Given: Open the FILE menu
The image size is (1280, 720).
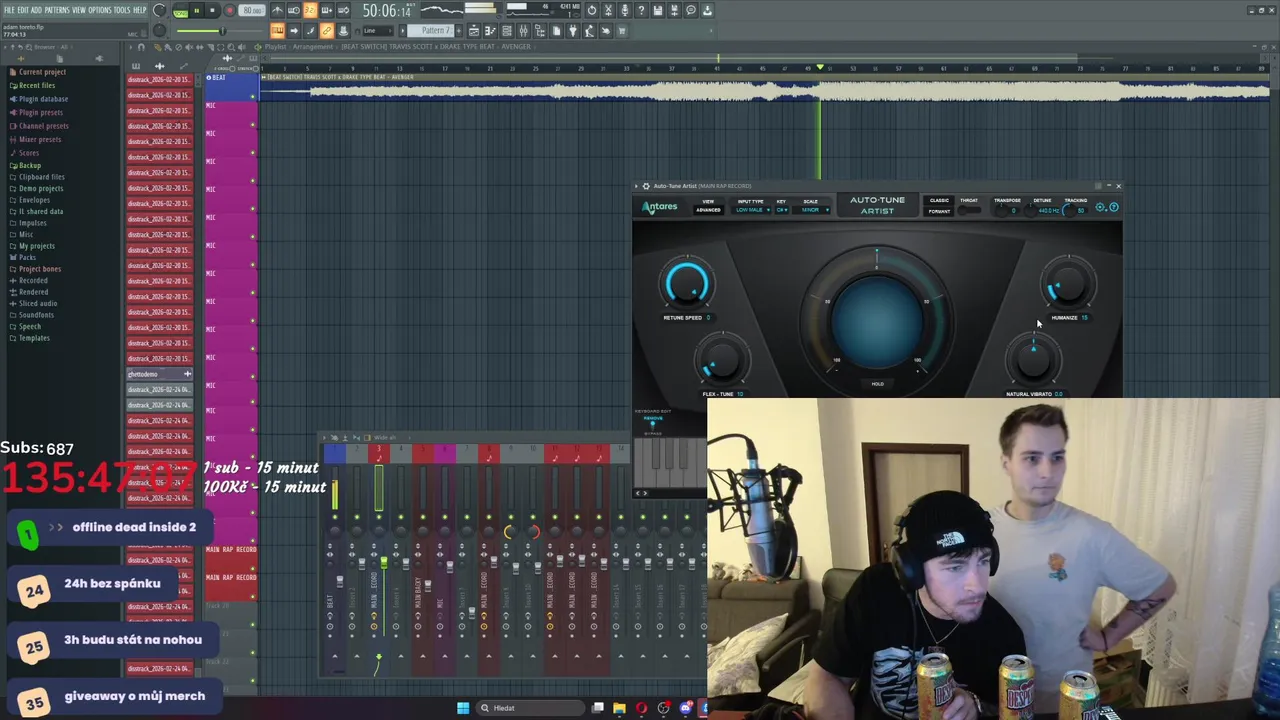Looking at the screenshot, I should pyautogui.click(x=9, y=10).
